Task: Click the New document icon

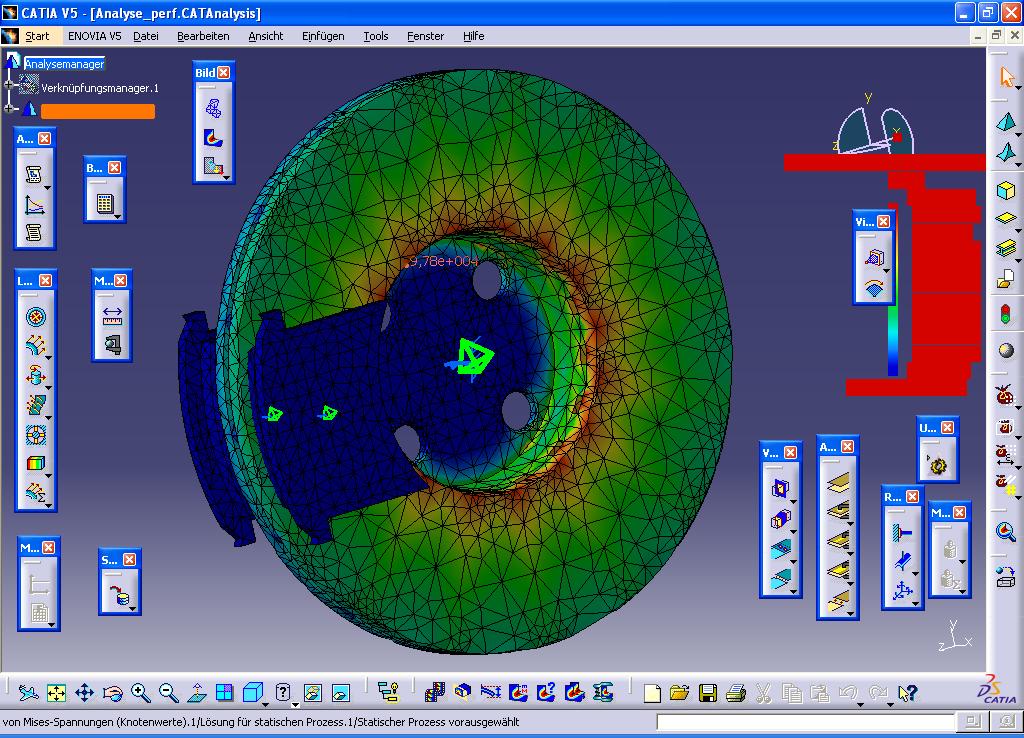Action: click(x=651, y=692)
